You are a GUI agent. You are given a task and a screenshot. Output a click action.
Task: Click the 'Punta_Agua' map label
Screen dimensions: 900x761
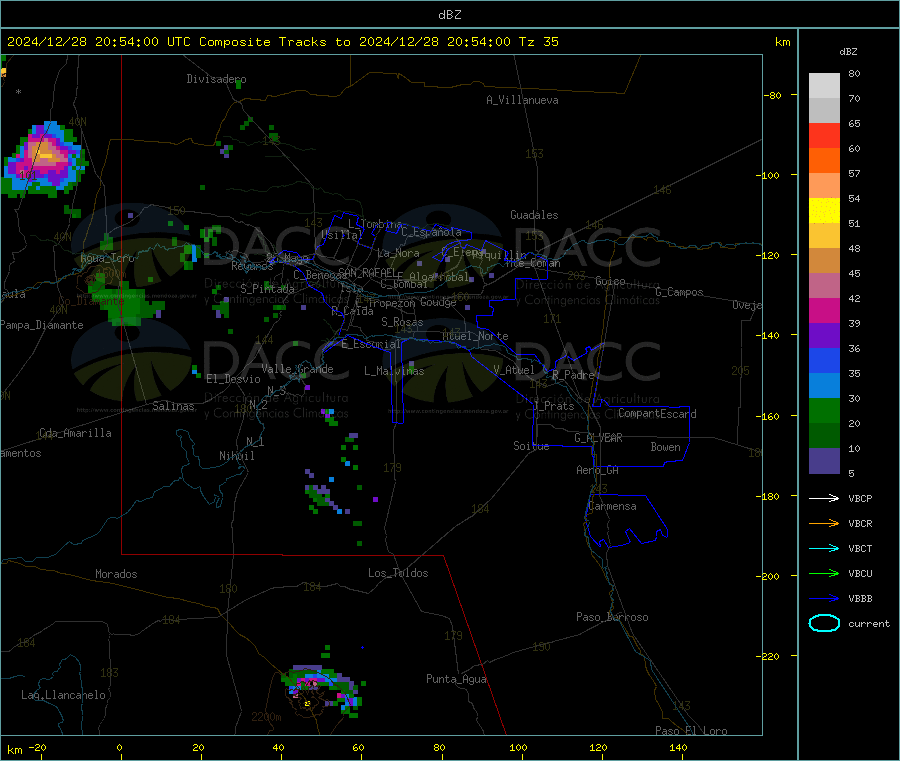pyautogui.click(x=456, y=679)
